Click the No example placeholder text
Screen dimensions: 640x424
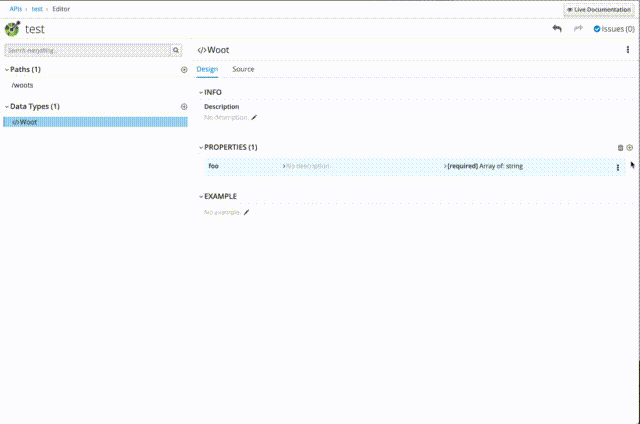coord(222,212)
